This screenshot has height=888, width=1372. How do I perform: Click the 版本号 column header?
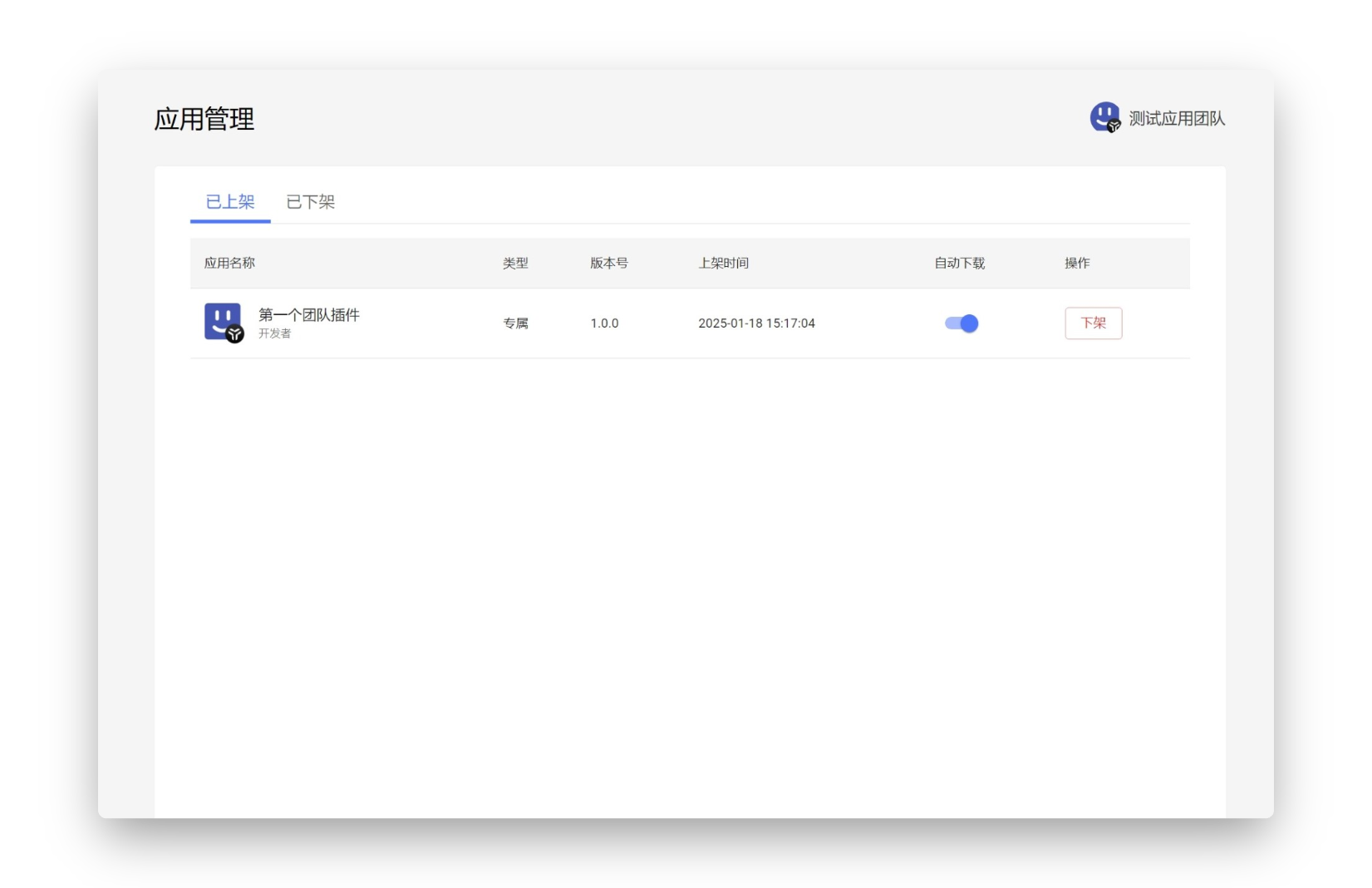609,263
